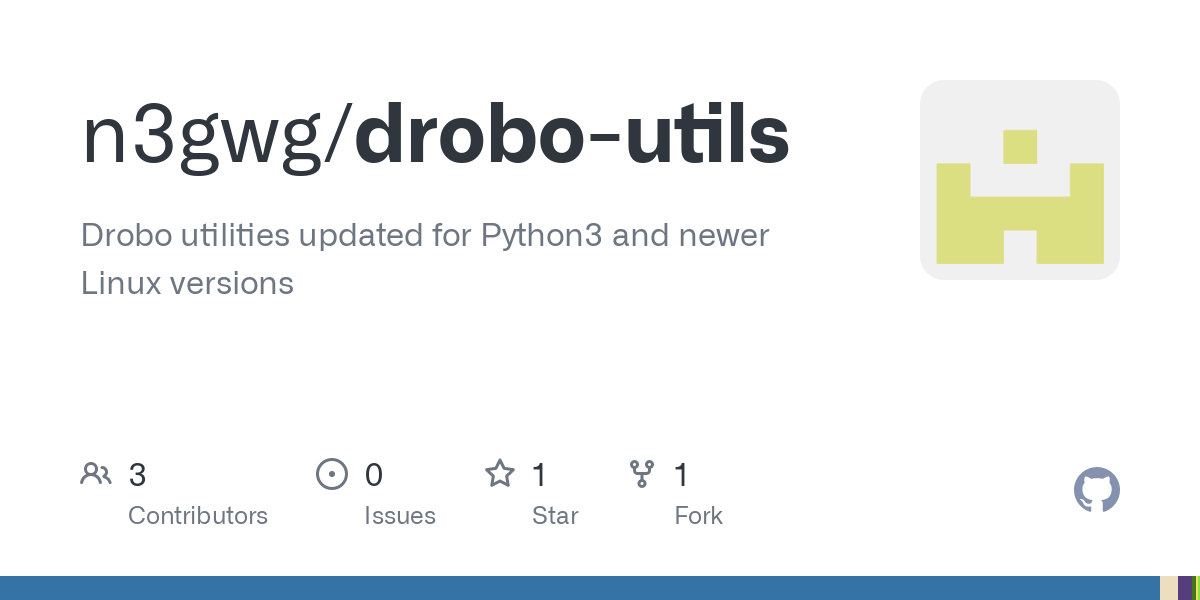Click the purple segment of language bar
1200x600 pixels.
[x=1185, y=588]
